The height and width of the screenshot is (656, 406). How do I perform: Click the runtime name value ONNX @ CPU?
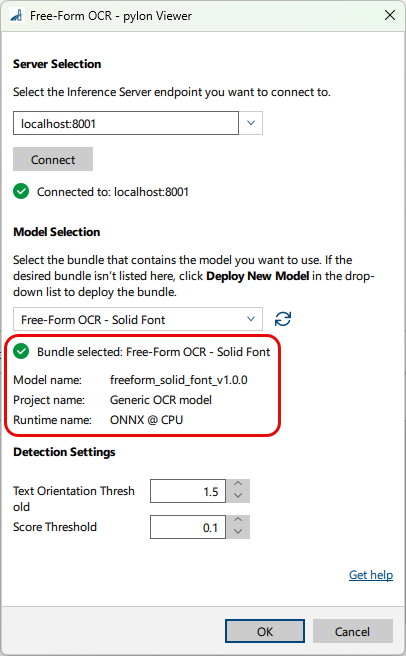pyautogui.click(x=146, y=420)
